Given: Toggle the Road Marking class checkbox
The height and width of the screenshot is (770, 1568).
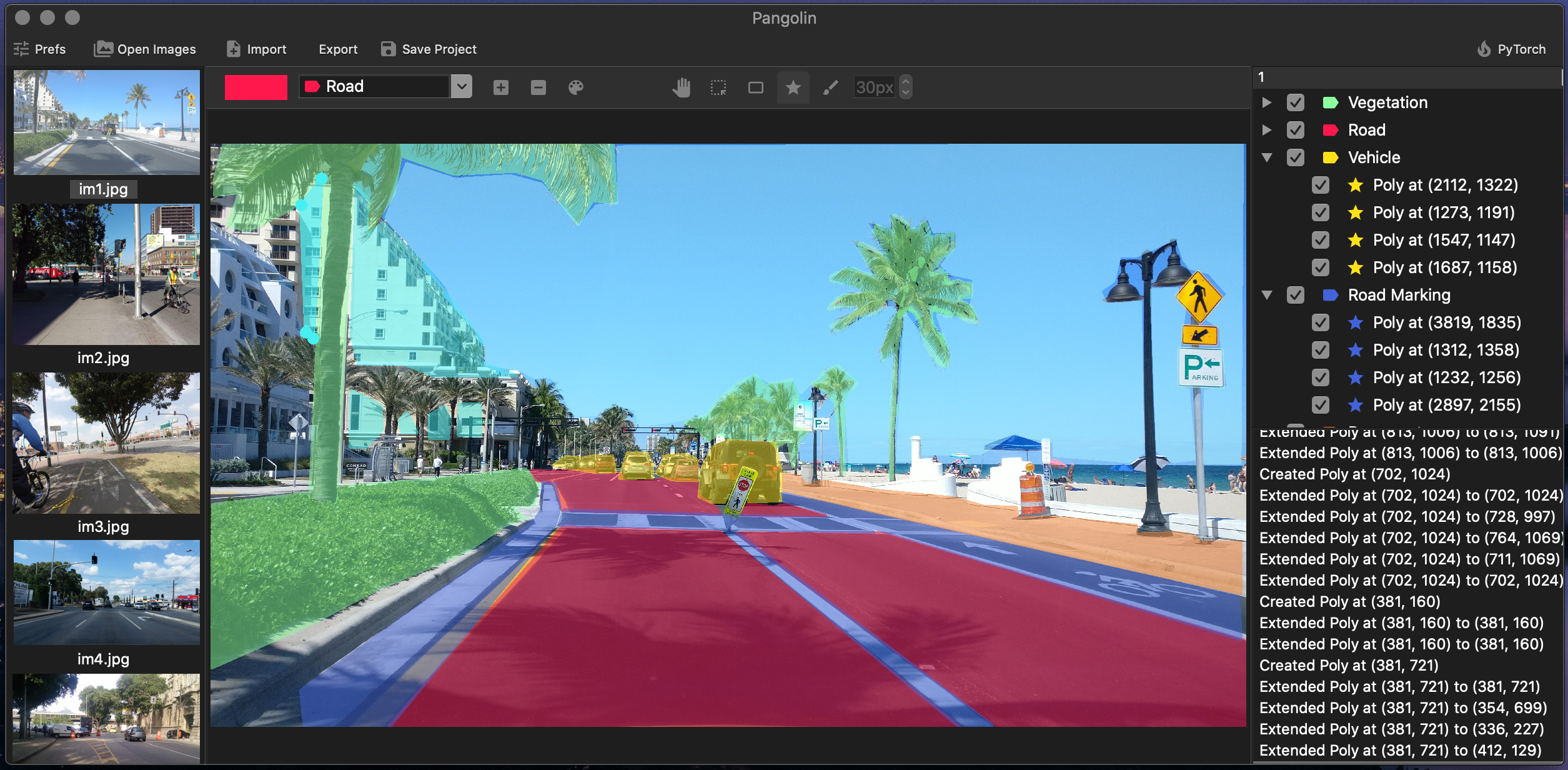Looking at the screenshot, I should (x=1296, y=295).
